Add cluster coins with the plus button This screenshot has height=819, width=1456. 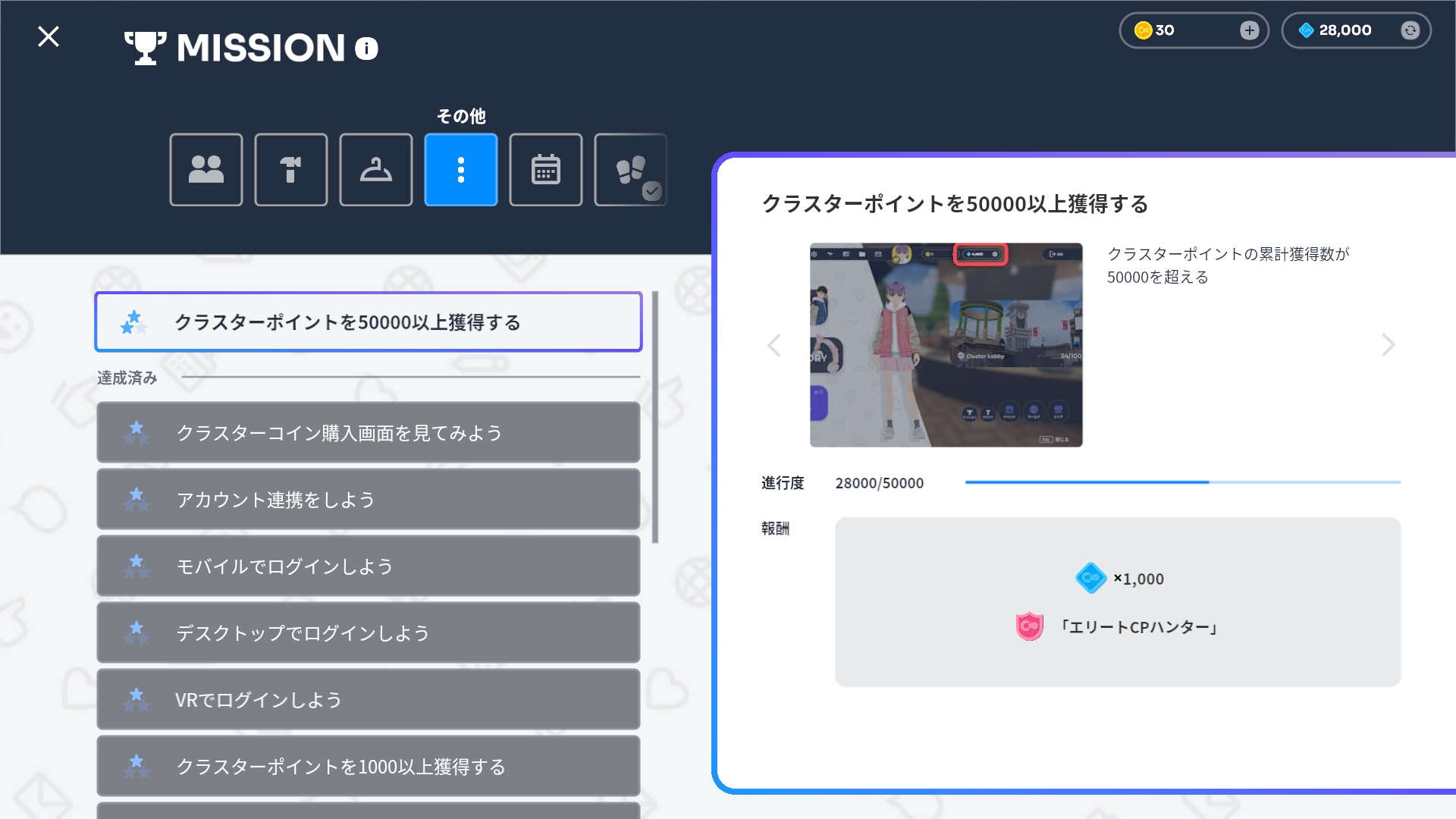(x=1249, y=30)
